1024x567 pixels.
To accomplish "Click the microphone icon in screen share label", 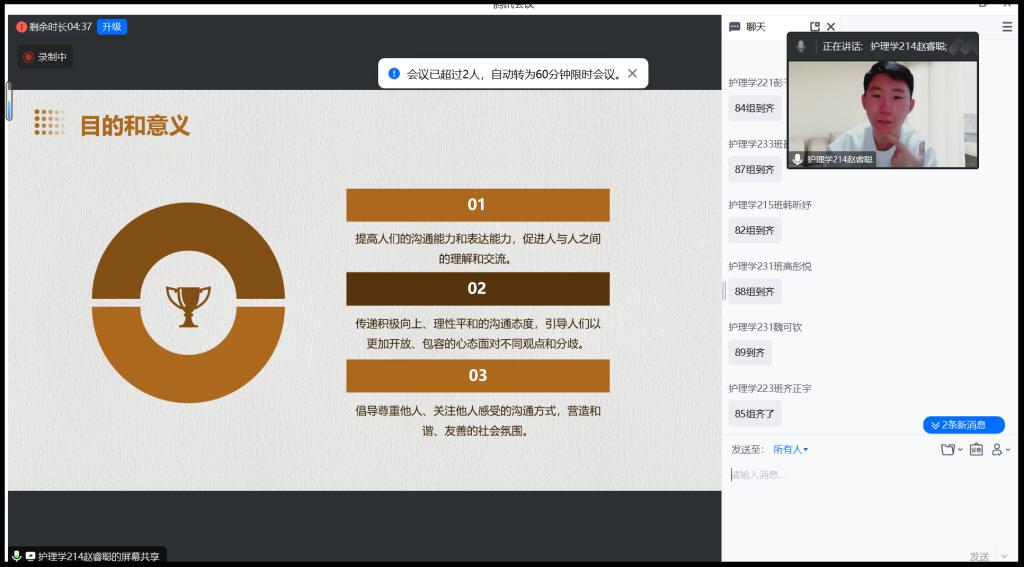I will pos(16,556).
